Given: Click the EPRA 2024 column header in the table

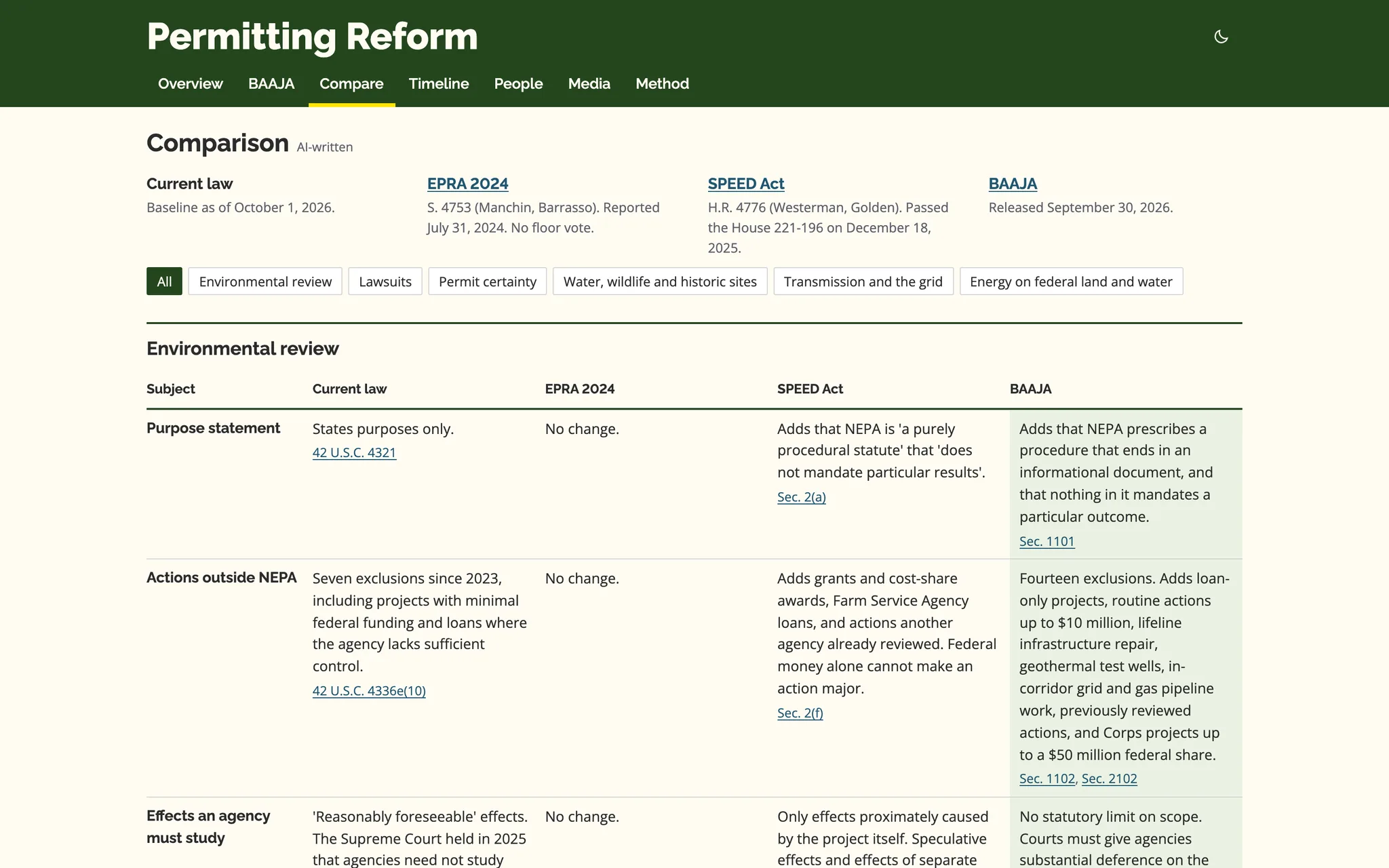Looking at the screenshot, I should (x=579, y=389).
